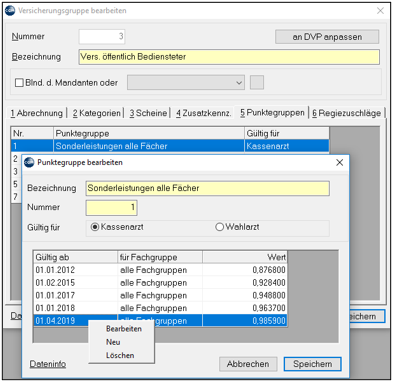Click the 'Gültig für' column header in background table

click(287, 134)
